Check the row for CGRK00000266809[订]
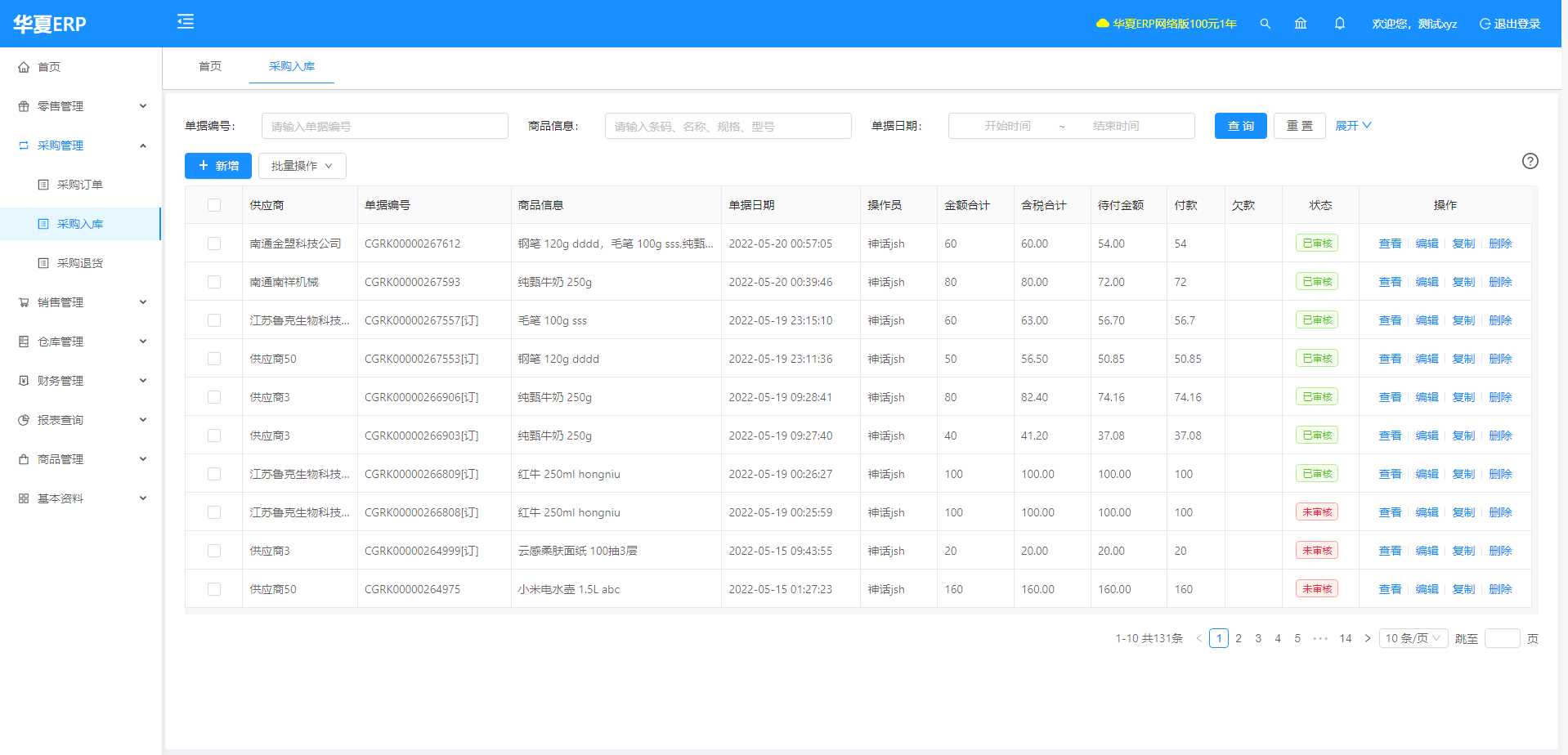1568x755 pixels. pyautogui.click(x=214, y=474)
